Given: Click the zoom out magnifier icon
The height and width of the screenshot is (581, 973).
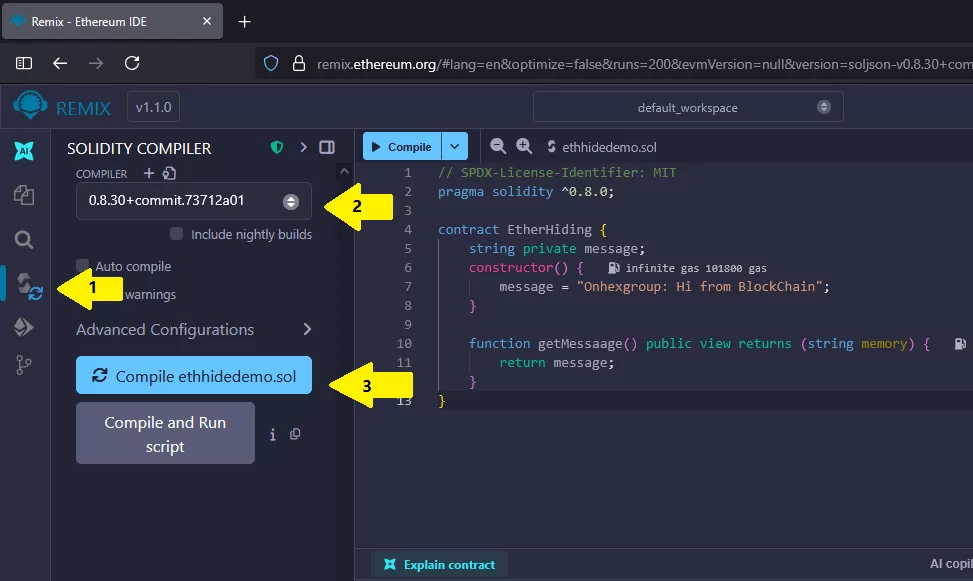Looking at the screenshot, I should tap(498, 147).
